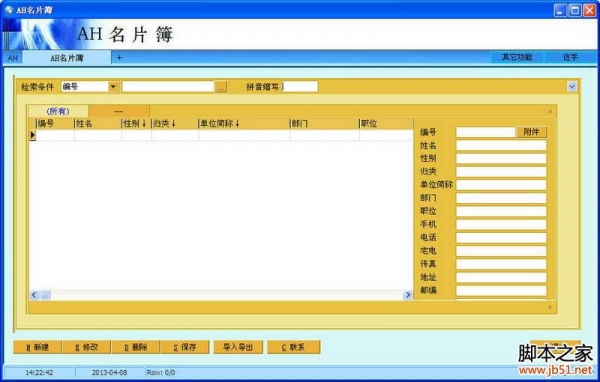Click the 部门 column header
The width and height of the screenshot is (600, 382).
(324, 124)
